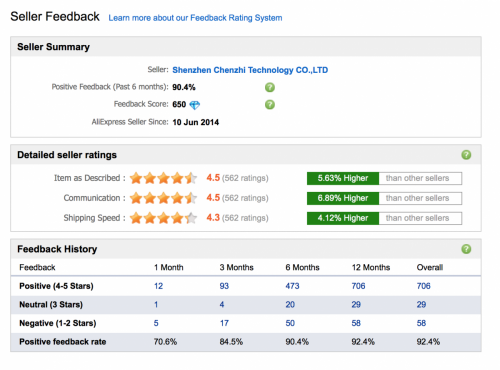The image size is (500, 370).
Task: Open help icon in Detailed seller ratings header
Action: (466, 155)
